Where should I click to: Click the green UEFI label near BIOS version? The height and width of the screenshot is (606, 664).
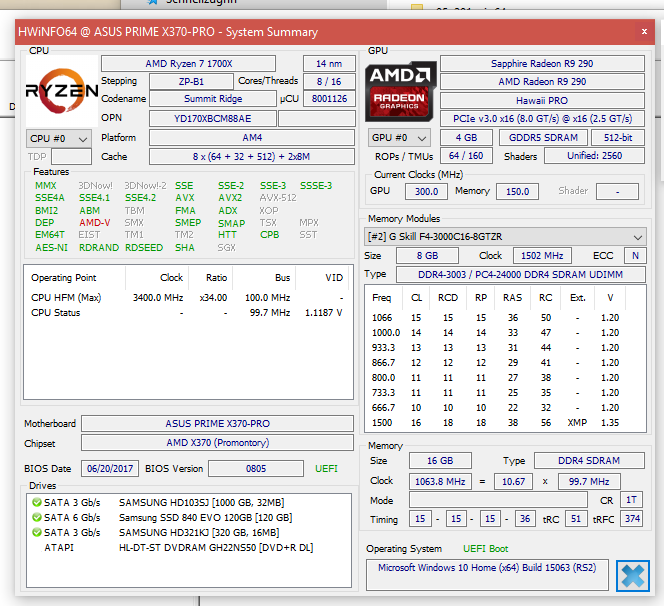(x=326, y=469)
